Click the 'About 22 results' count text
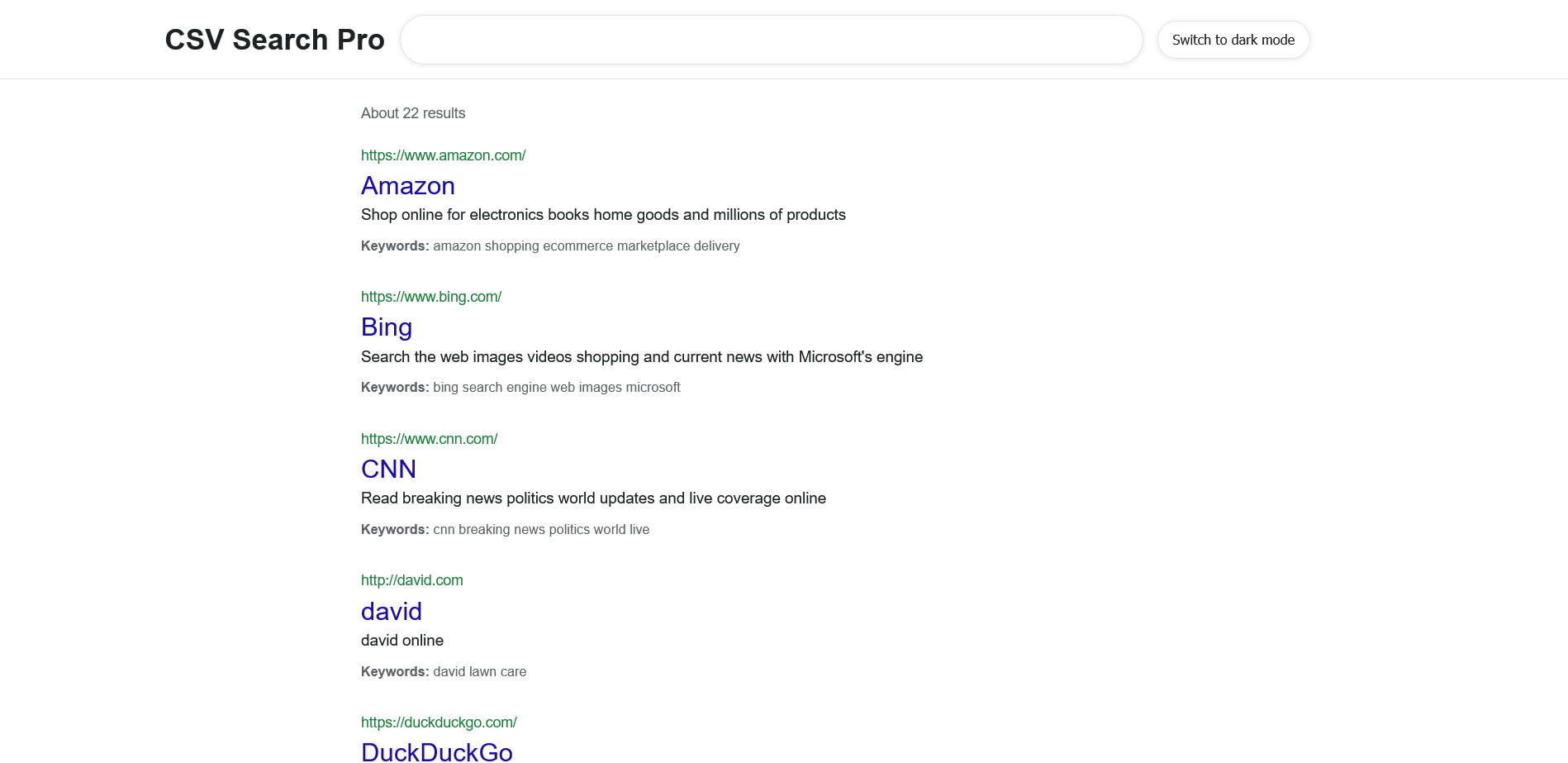Viewport: 1568px width, 763px height. [412, 113]
